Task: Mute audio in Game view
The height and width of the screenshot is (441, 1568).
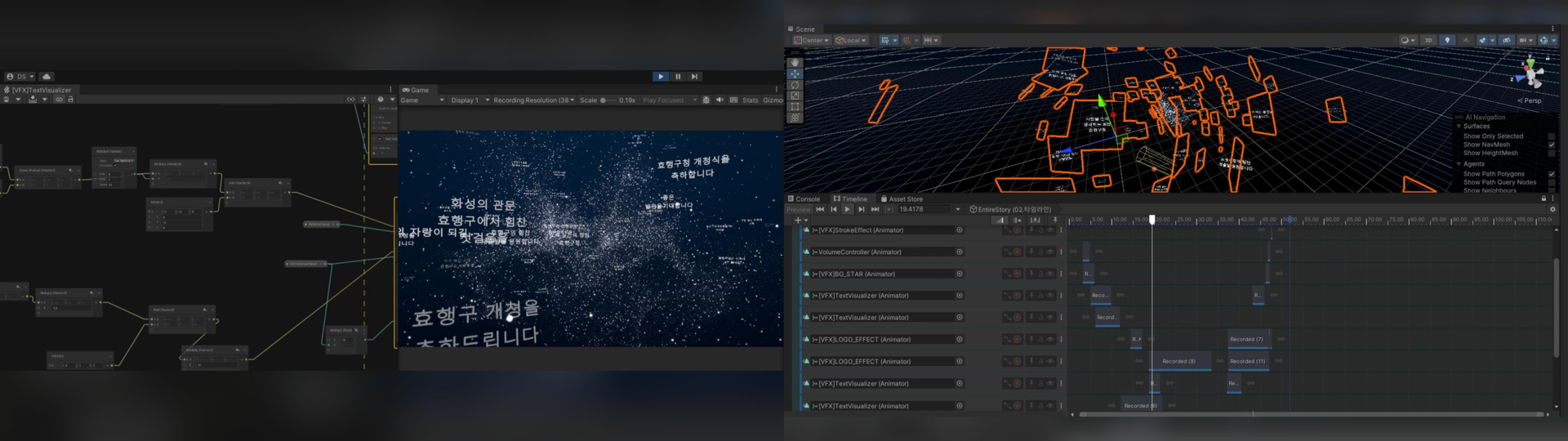Action: (719, 100)
